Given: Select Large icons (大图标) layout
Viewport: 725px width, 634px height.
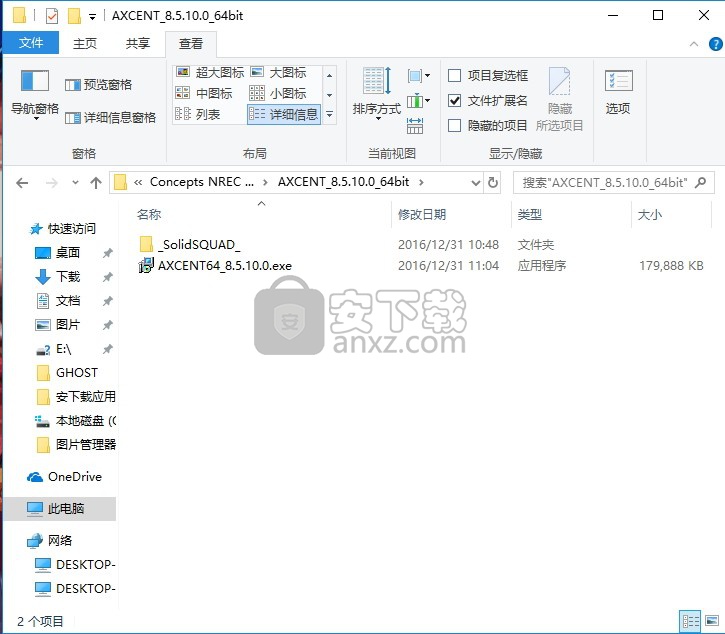Looking at the screenshot, I should tap(279, 73).
